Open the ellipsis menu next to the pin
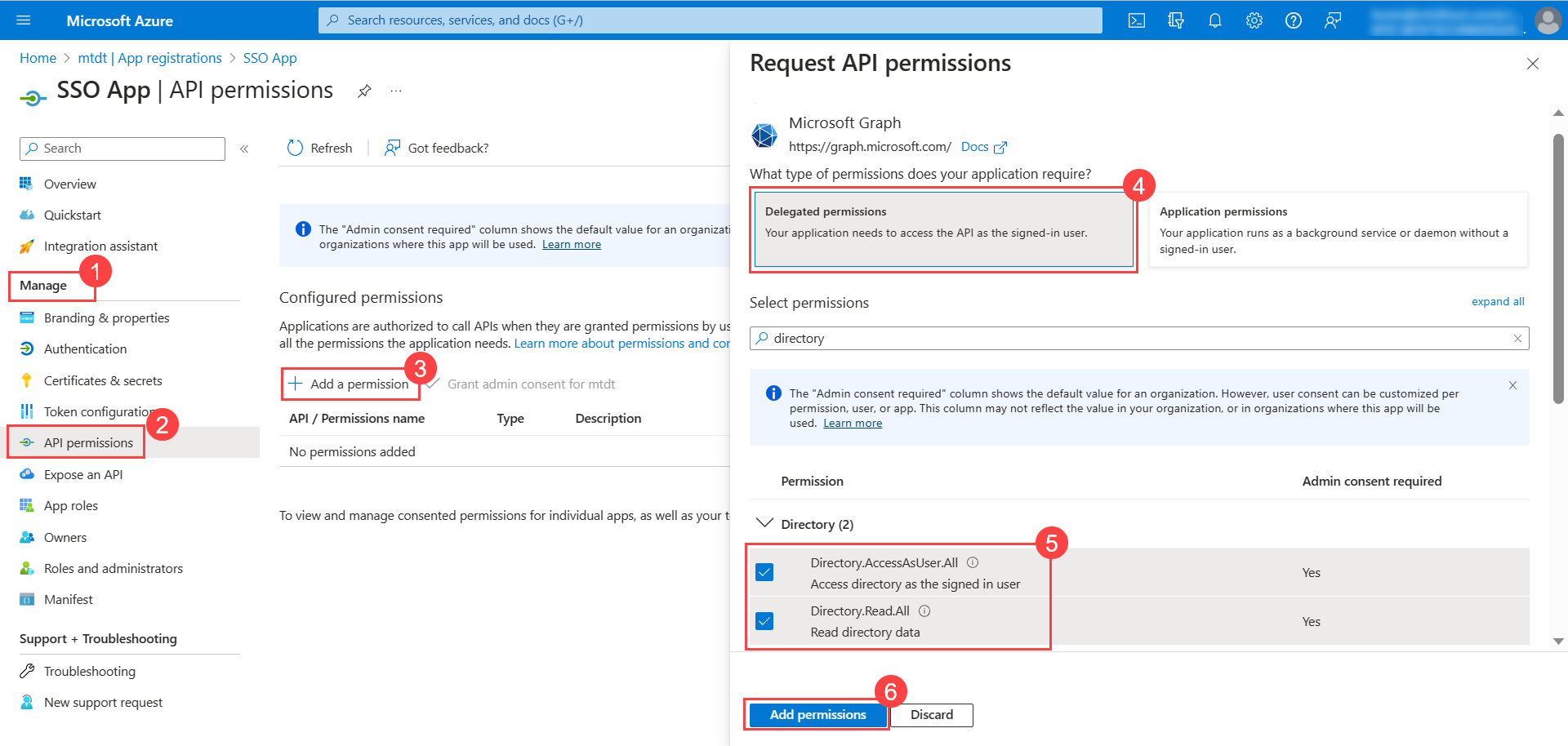The height and width of the screenshot is (746, 1568). (x=396, y=91)
